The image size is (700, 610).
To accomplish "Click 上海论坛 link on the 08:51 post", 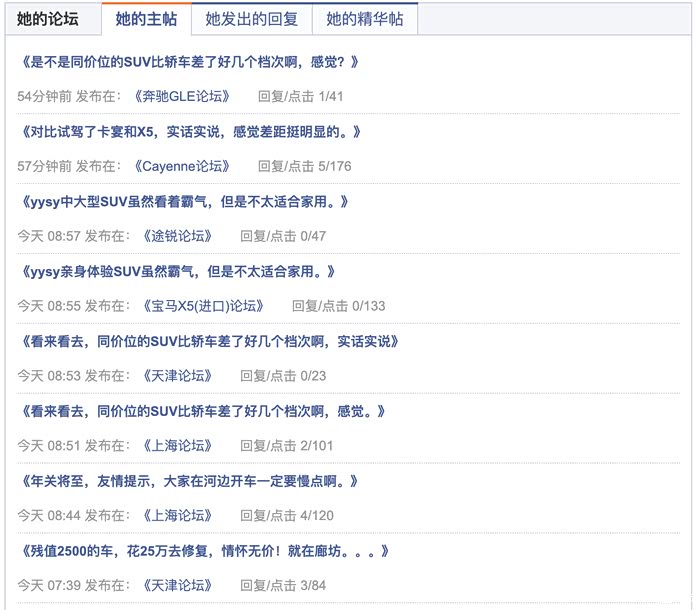I will tap(178, 446).
